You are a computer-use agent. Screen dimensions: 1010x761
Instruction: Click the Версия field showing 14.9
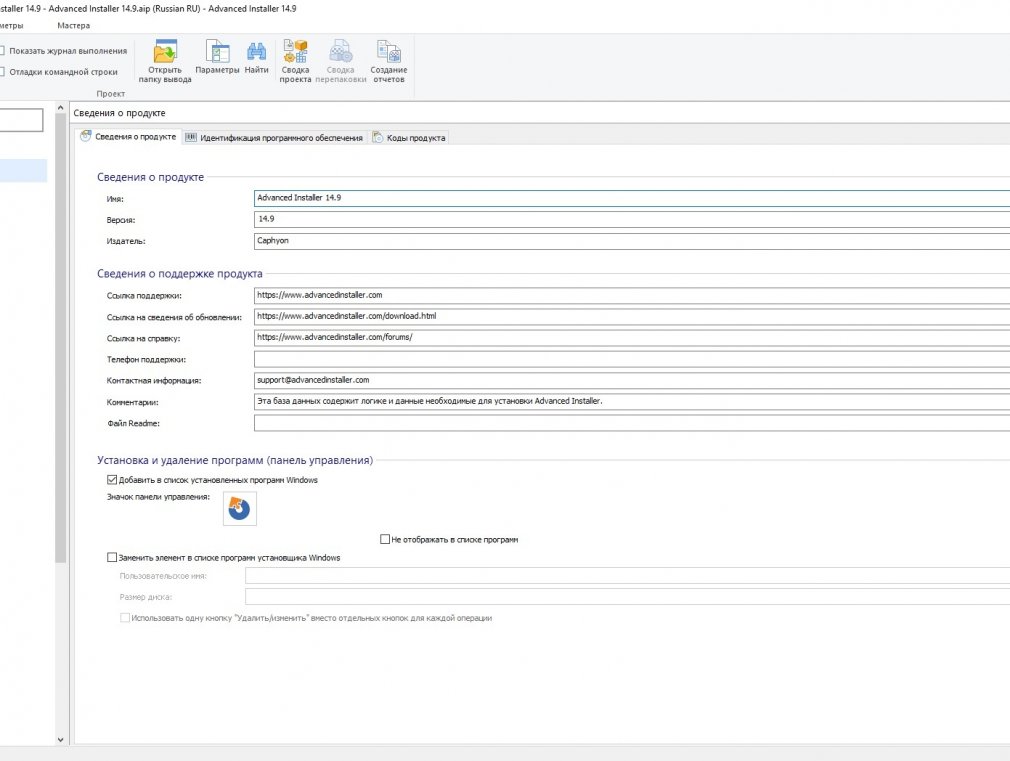coord(632,219)
